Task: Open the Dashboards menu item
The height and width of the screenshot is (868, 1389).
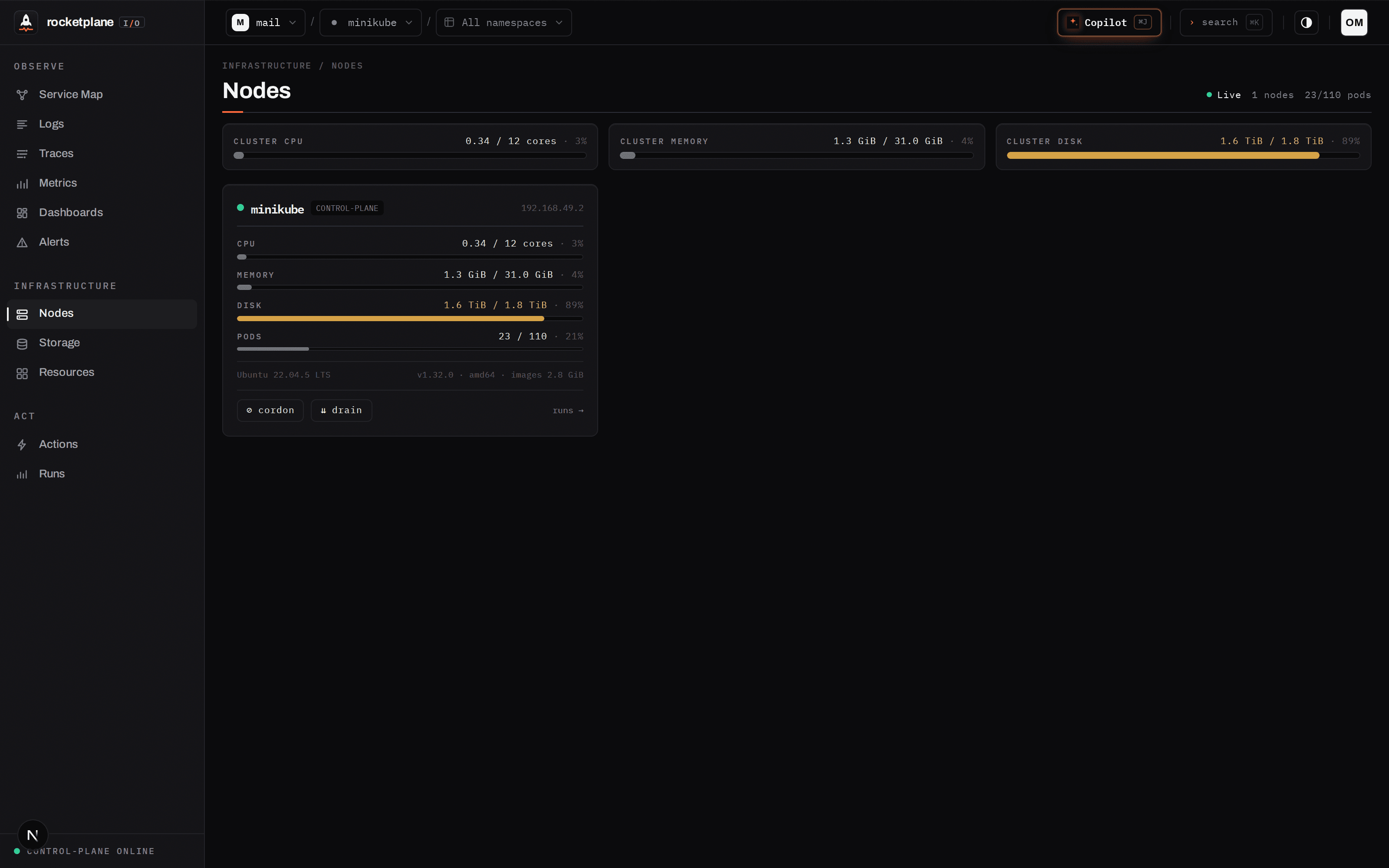Action: point(102,213)
